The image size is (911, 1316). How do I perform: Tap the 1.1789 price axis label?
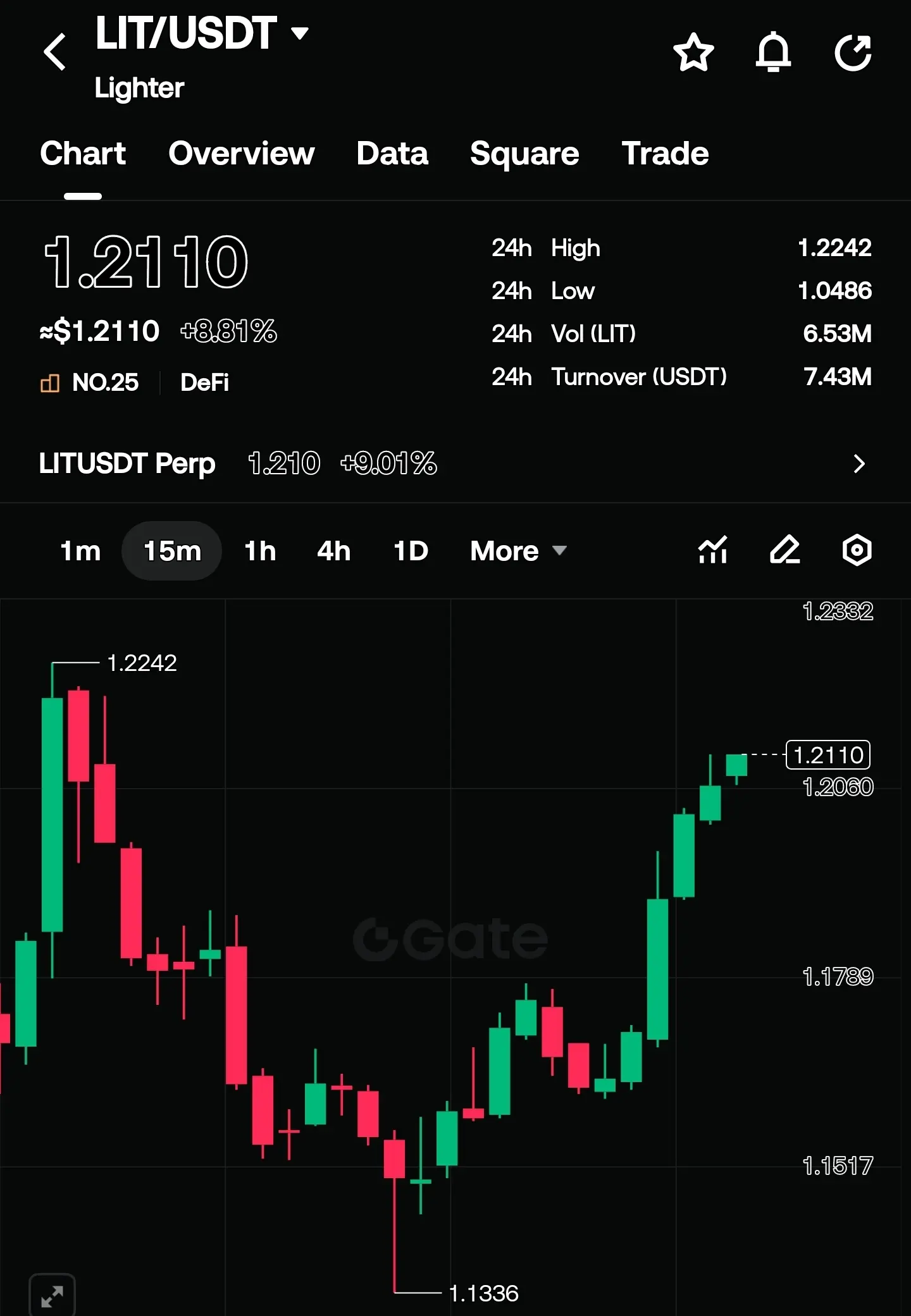click(838, 977)
